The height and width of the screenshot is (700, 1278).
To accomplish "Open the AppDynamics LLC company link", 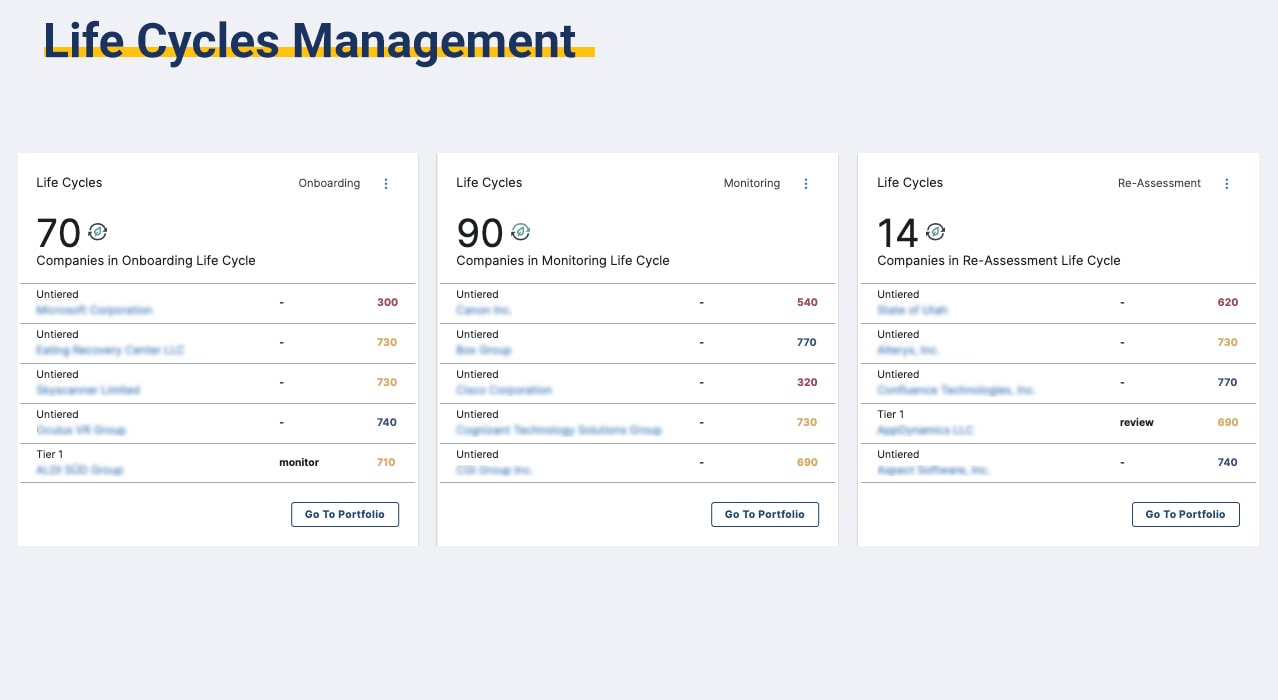I will 925,430.
